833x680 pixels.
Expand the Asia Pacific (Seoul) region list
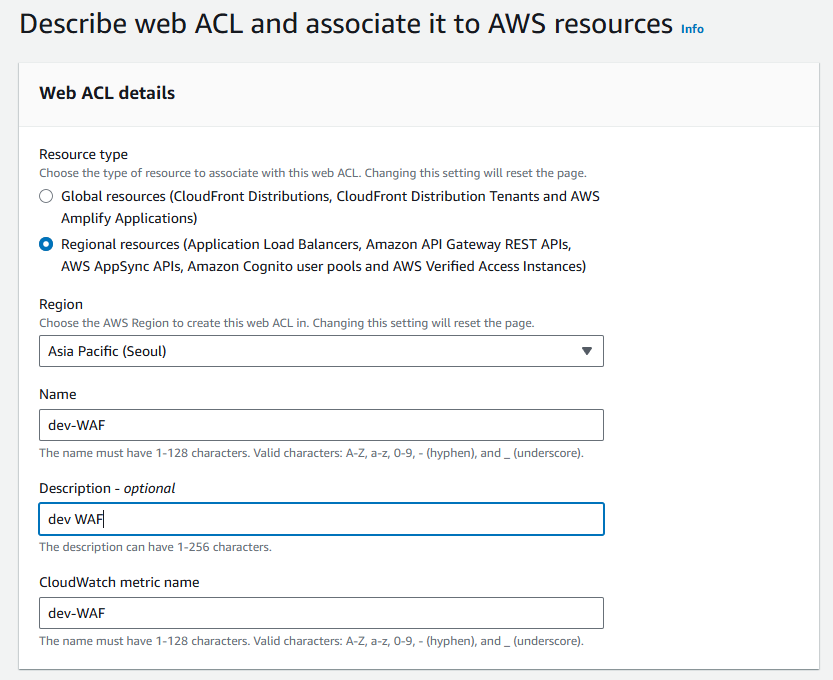coord(321,351)
